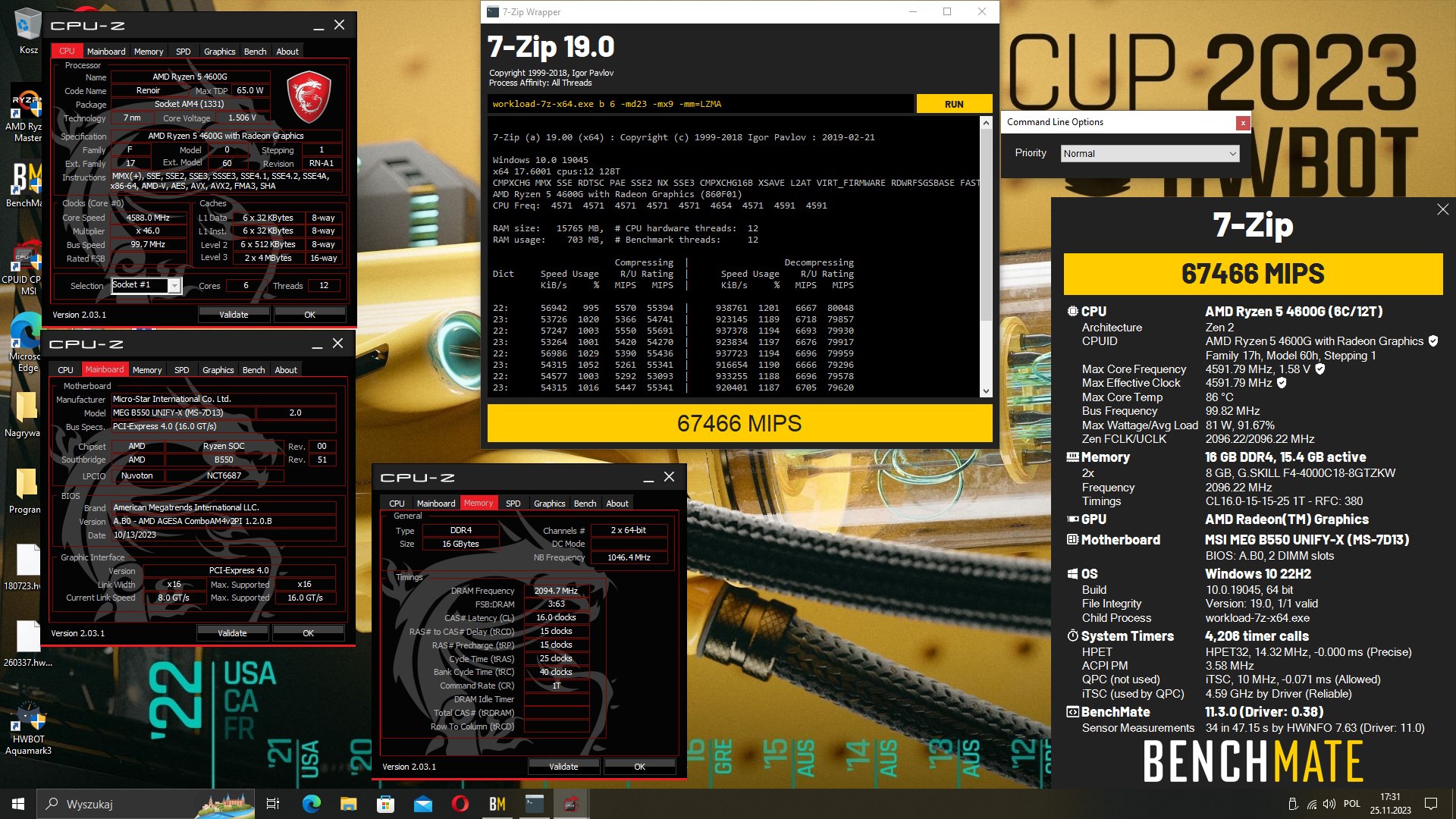This screenshot has height=819, width=1456.
Task: Click OK in the CPU tab CPU-Z window
Action: point(309,314)
